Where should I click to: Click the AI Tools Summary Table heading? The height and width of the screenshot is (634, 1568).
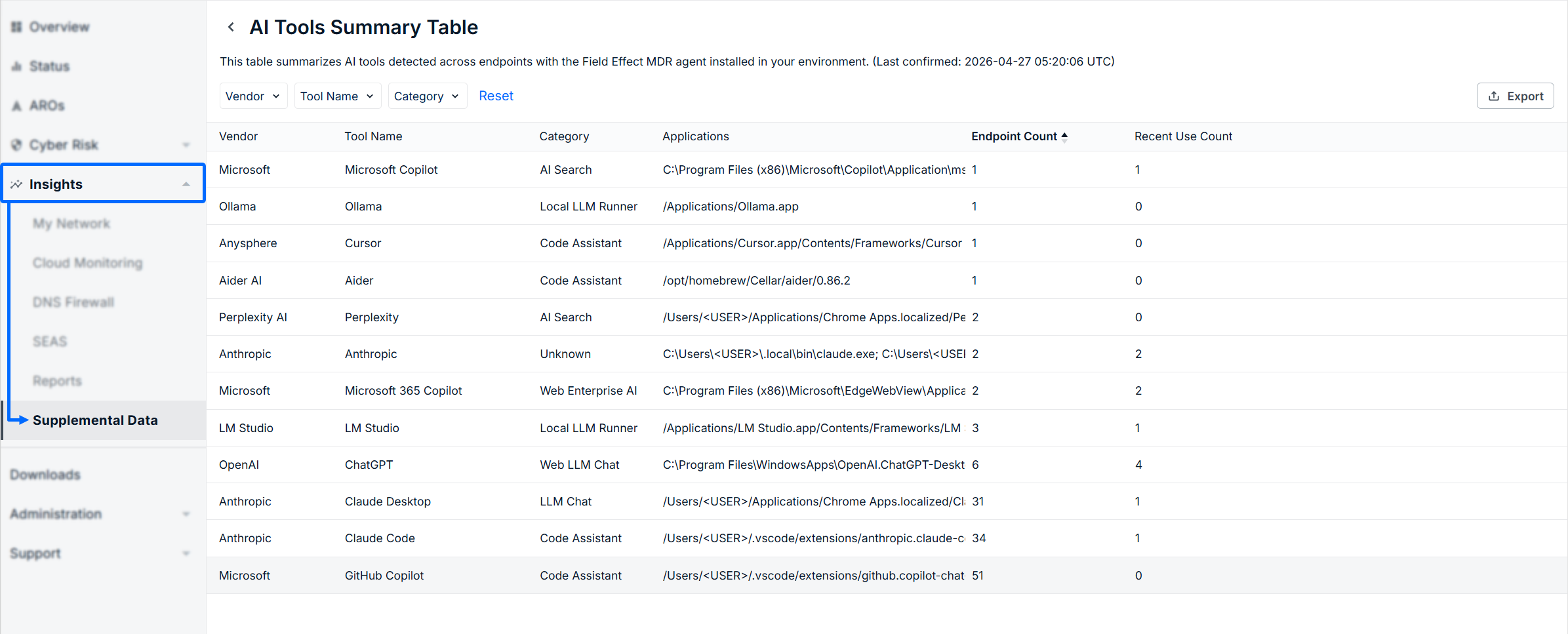tap(363, 27)
